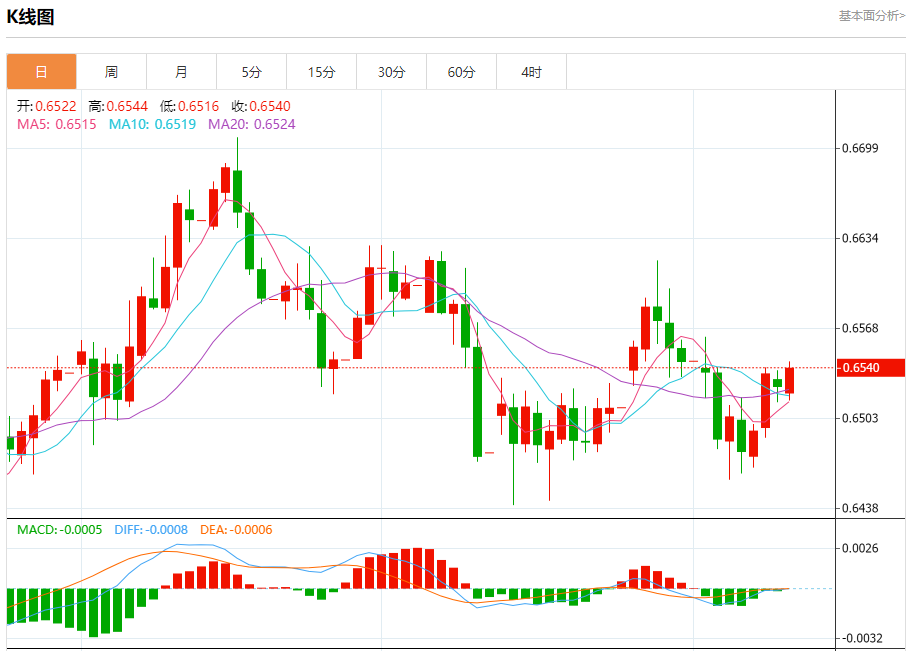Click the 0.6634 price axis label
909x651 pixels.
[x=860, y=238]
